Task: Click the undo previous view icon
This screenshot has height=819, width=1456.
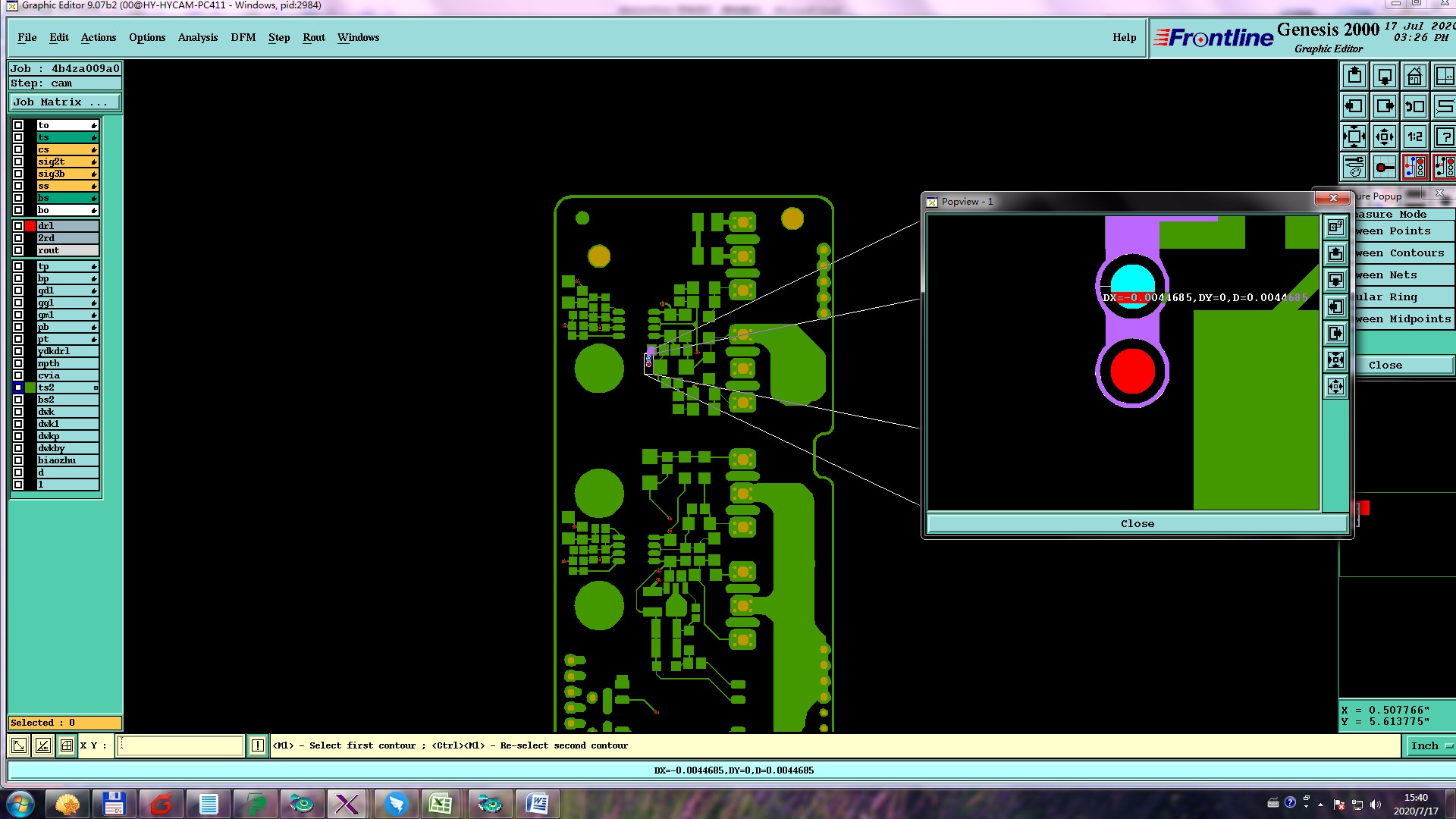Action: (x=1414, y=107)
